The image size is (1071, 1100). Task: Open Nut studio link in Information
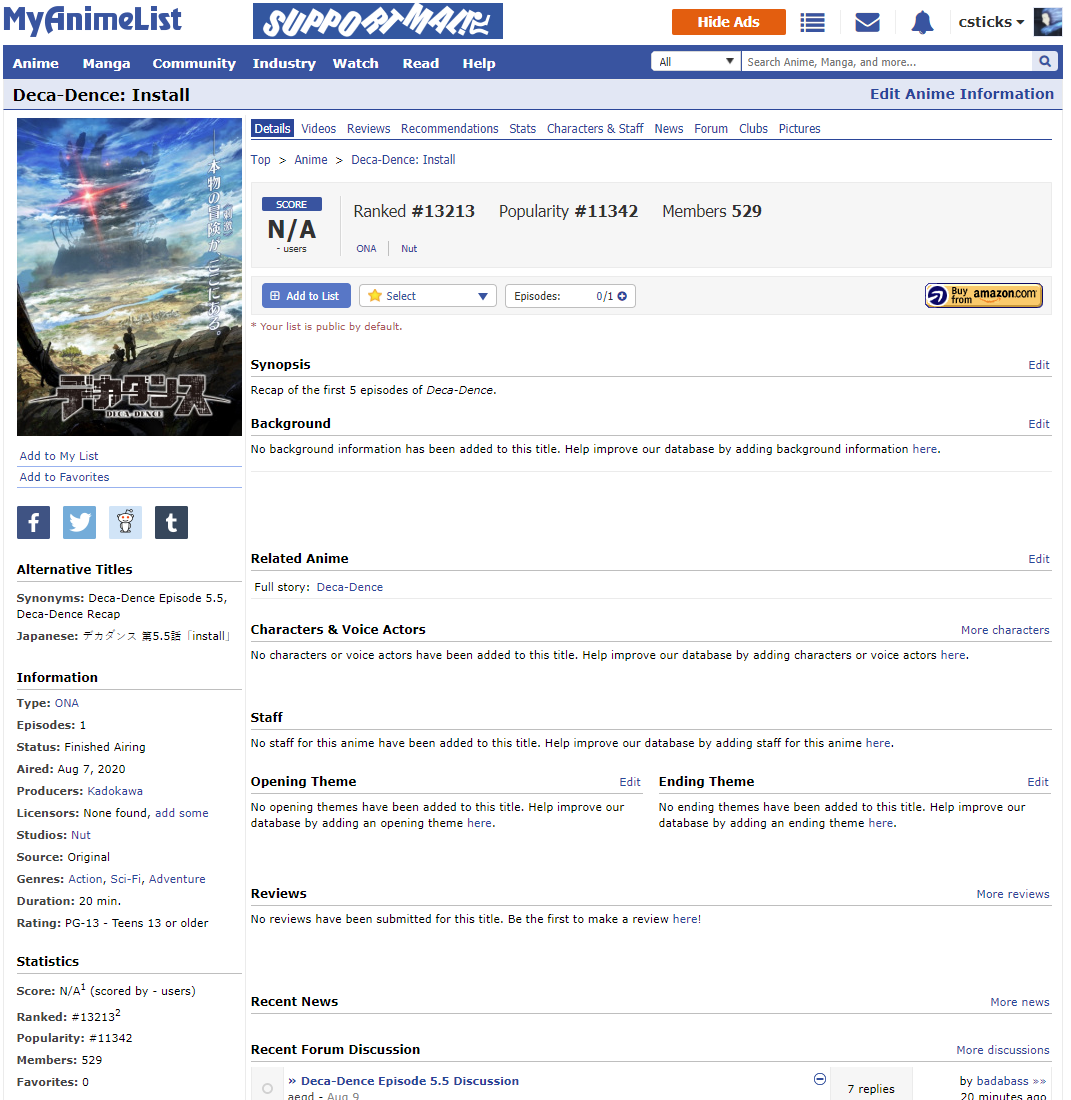pyautogui.click(x=81, y=835)
